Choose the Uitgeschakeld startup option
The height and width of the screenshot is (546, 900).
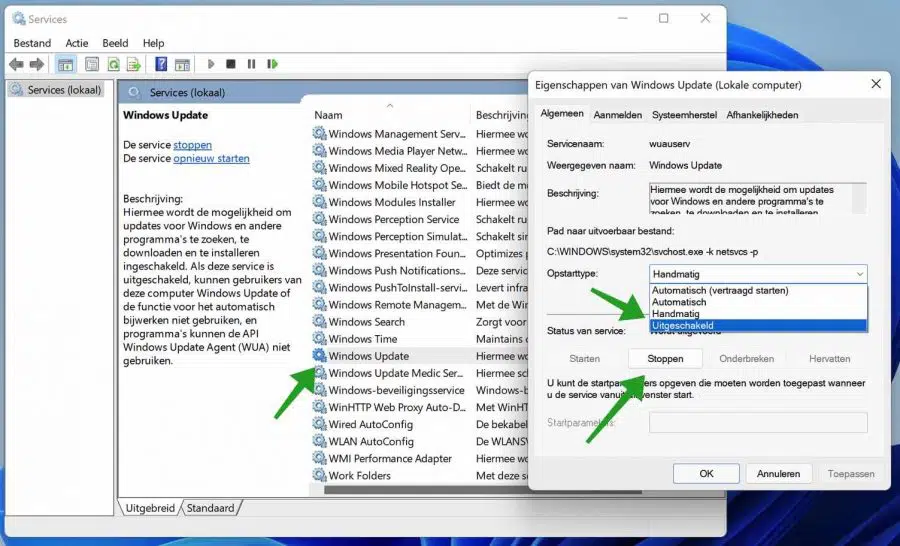coord(758,326)
